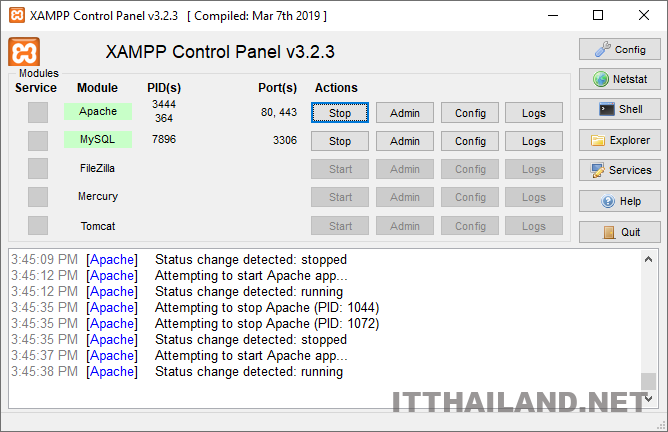Click the FileZilla module name
Image resolution: width=668 pixels, height=432 pixels.
click(x=98, y=168)
